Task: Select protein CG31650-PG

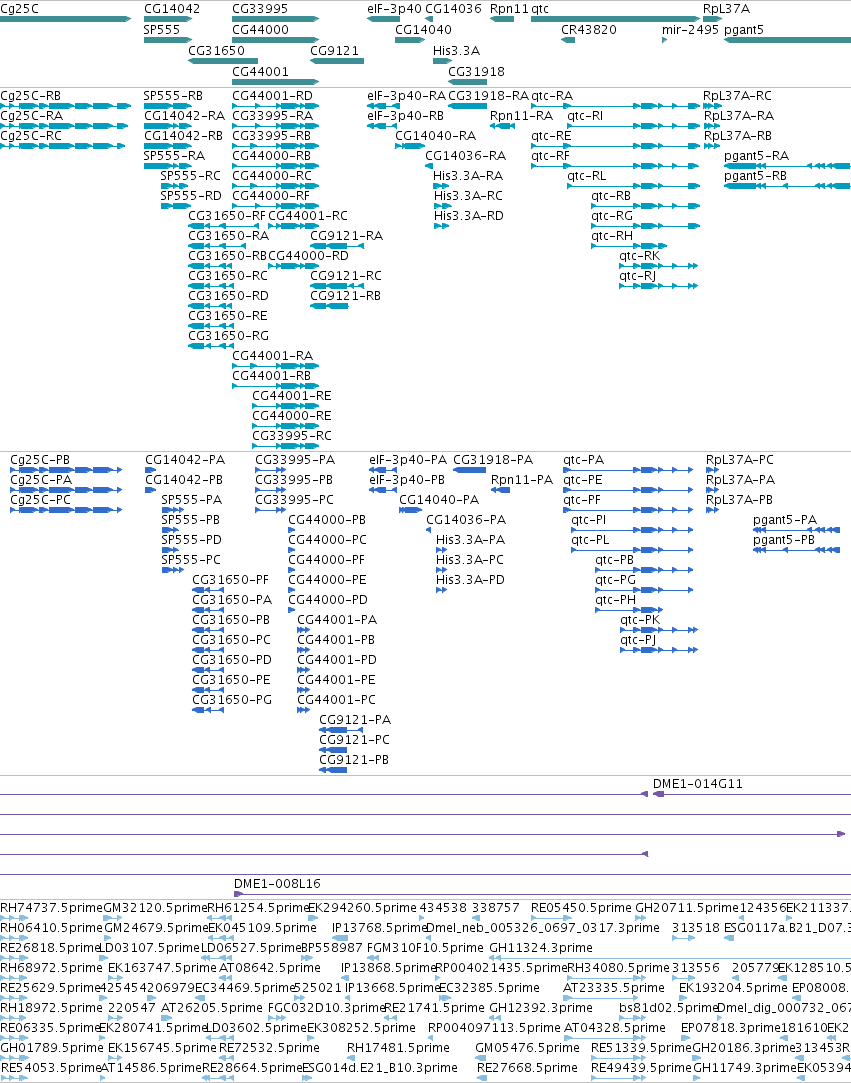Action: coord(232,700)
